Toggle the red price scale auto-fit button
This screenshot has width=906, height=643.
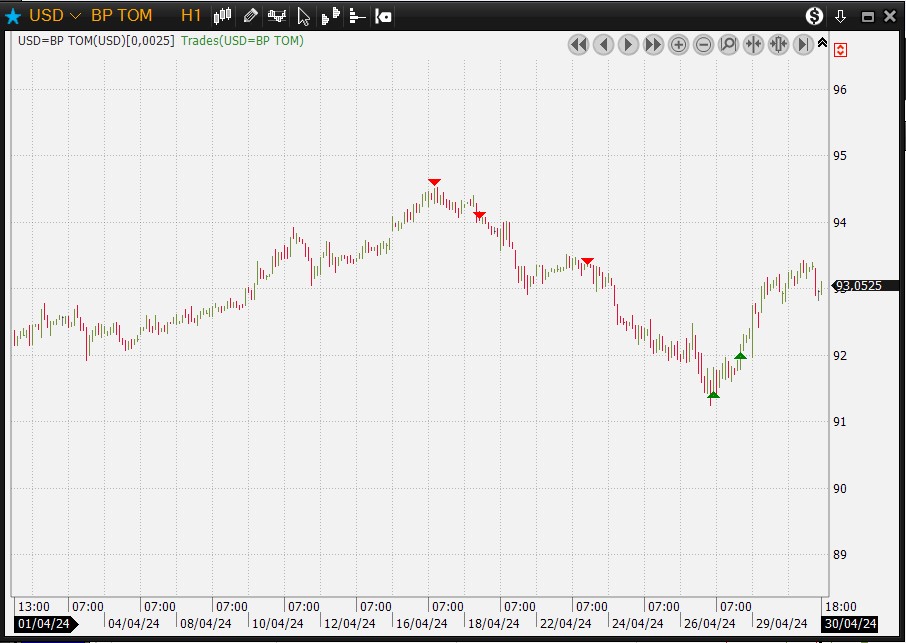point(841,50)
